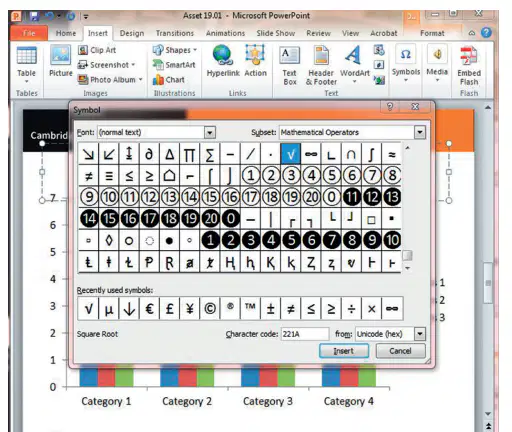Pick the summation sigma symbol
The image size is (512, 432).
click(x=210, y=154)
